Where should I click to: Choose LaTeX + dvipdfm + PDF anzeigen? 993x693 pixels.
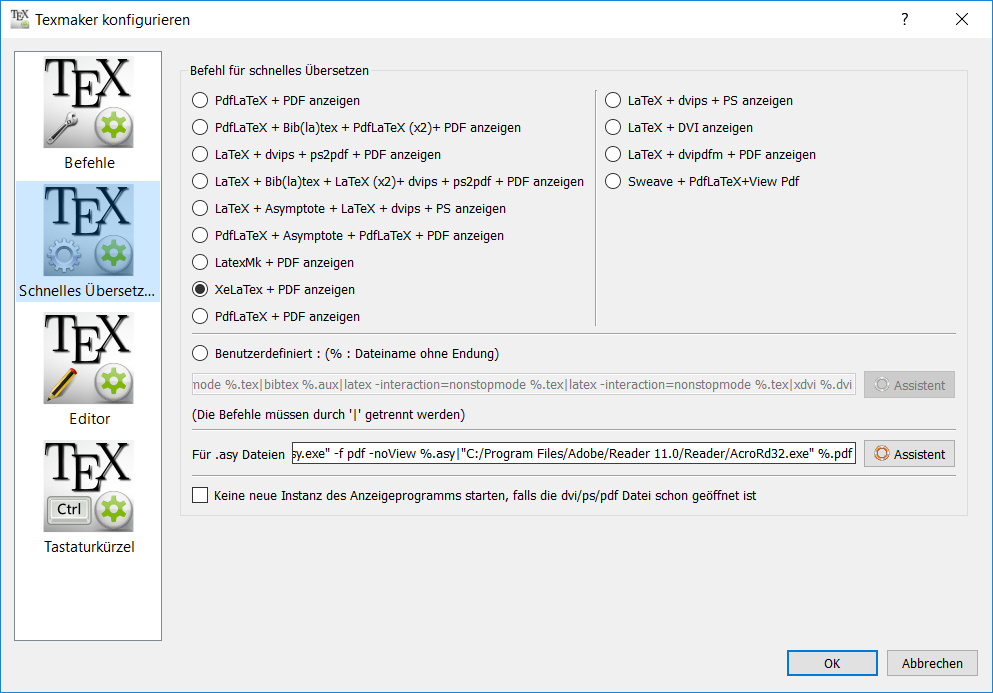[613, 154]
